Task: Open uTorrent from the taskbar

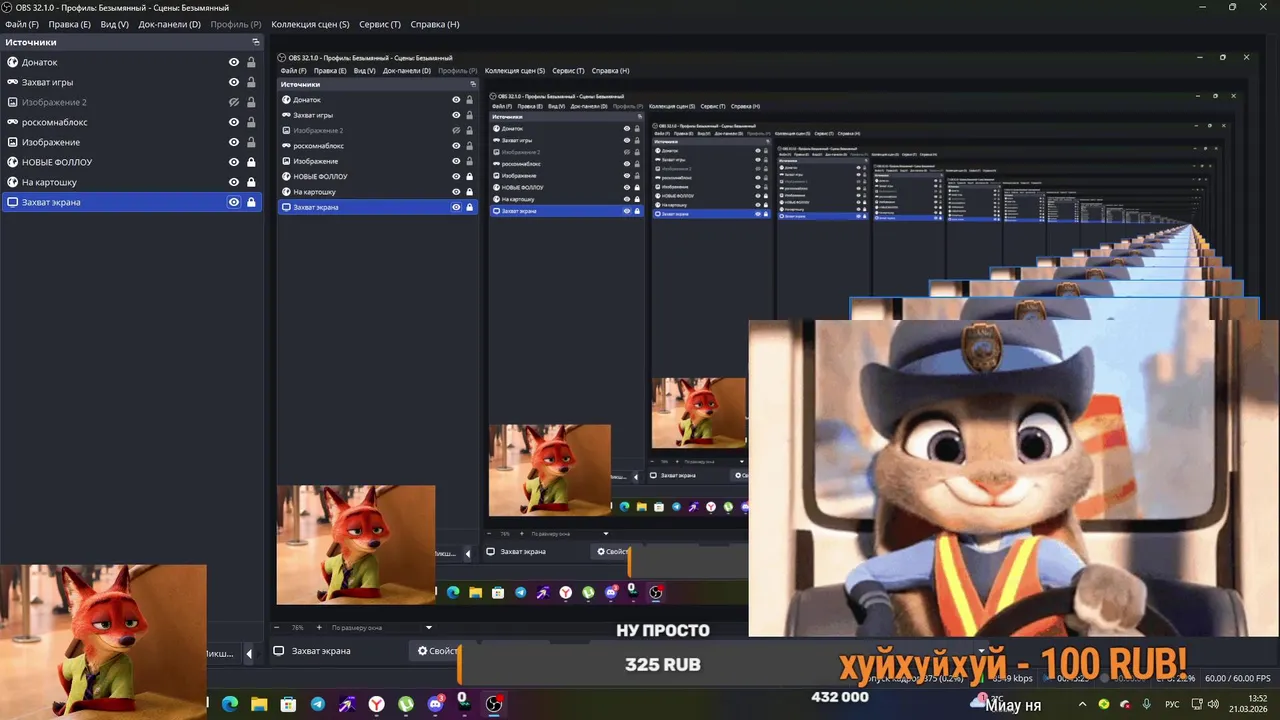Action: click(406, 704)
